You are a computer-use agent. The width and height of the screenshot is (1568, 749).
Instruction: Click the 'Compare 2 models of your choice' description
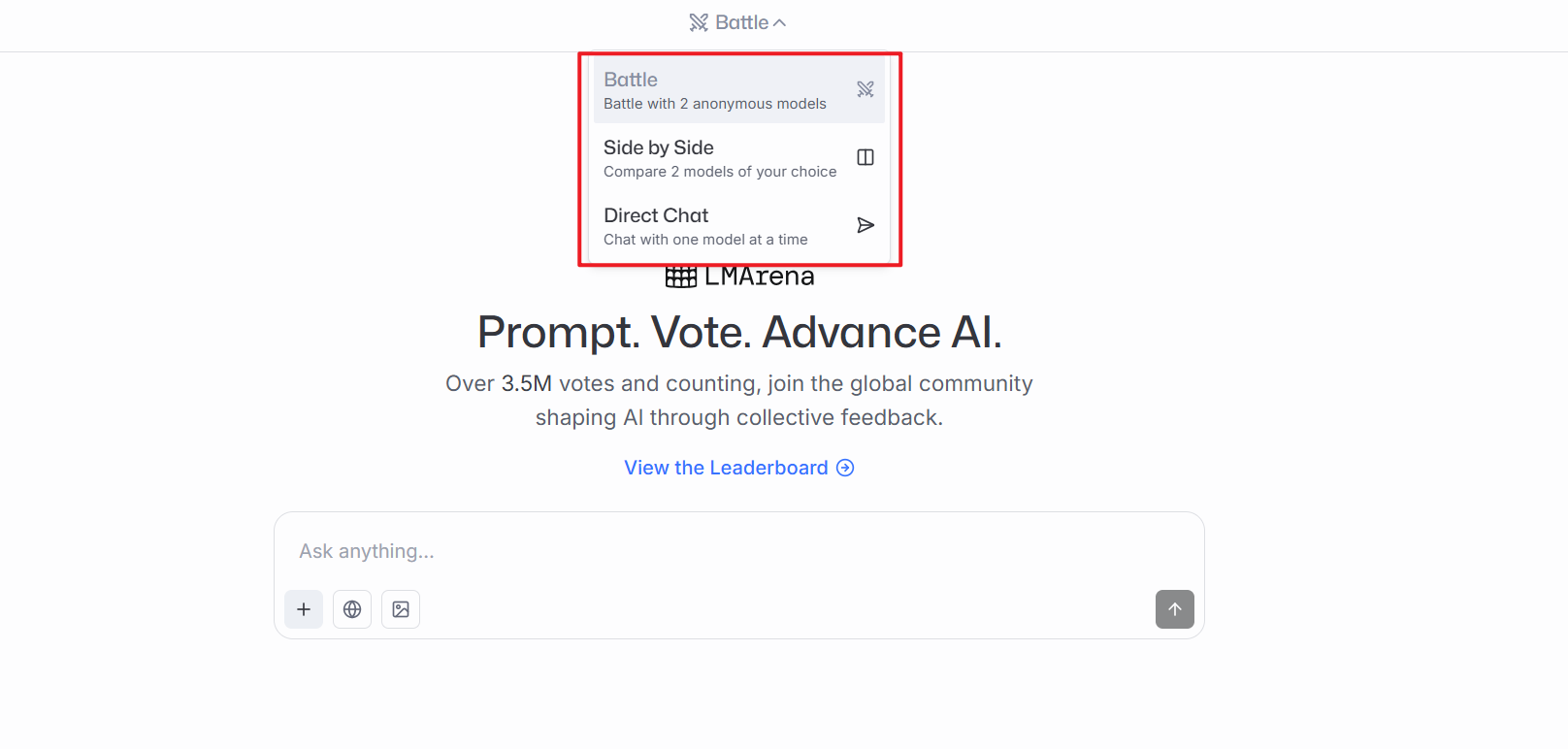tap(720, 172)
